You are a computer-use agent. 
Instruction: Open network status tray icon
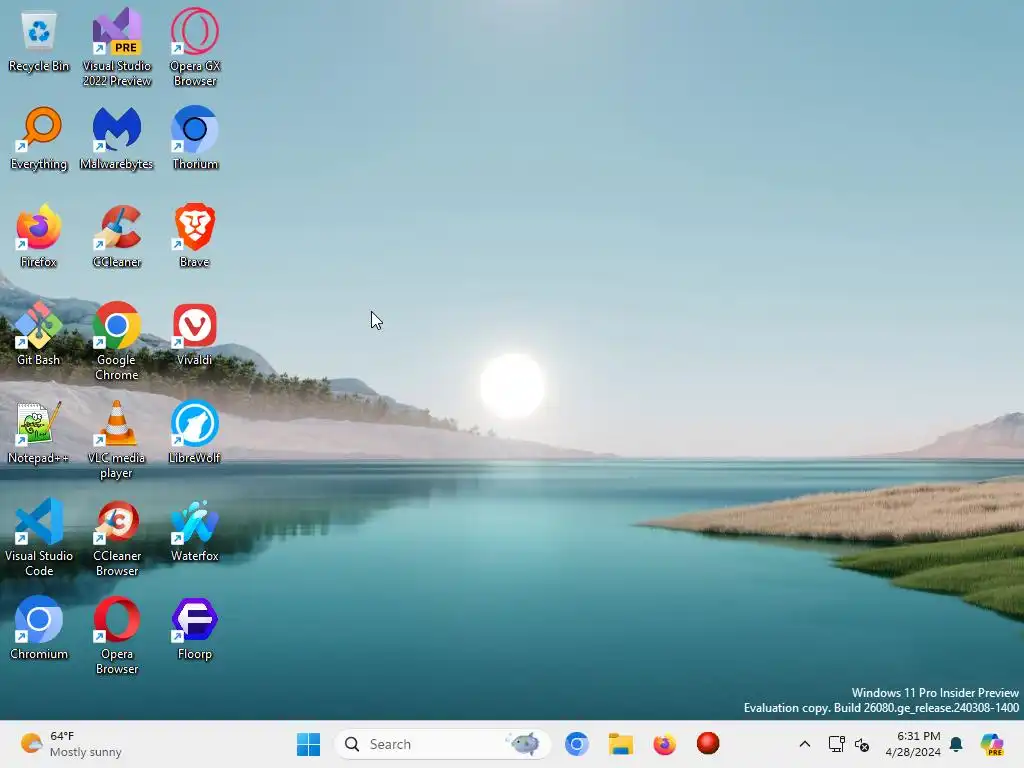click(x=836, y=744)
